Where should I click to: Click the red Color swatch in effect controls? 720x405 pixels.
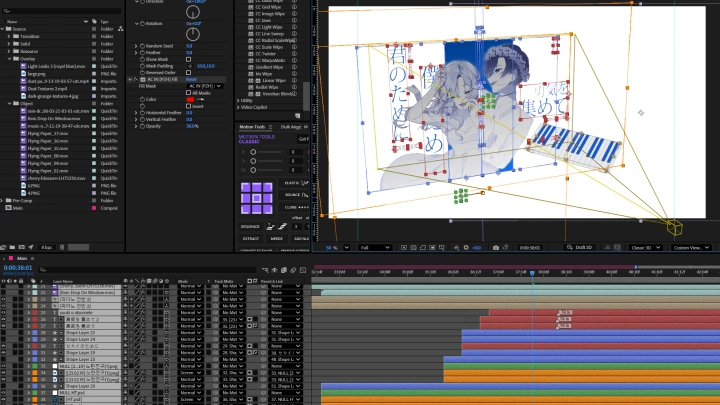192,99
